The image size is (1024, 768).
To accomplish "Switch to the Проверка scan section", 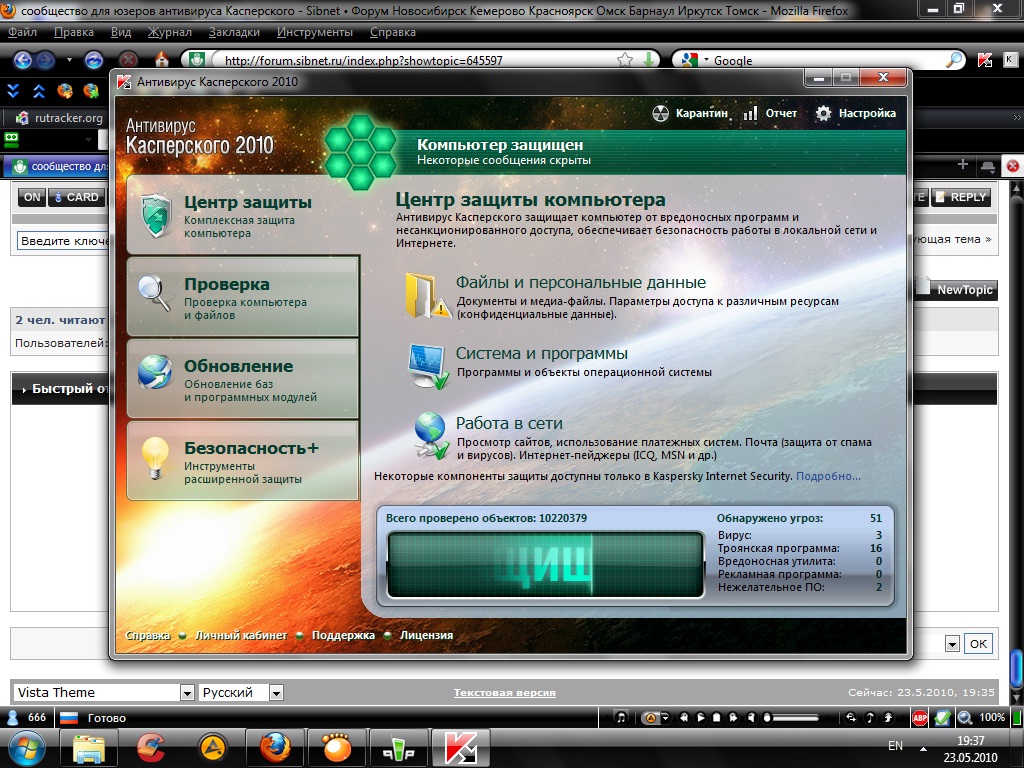I will (x=243, y=297).
